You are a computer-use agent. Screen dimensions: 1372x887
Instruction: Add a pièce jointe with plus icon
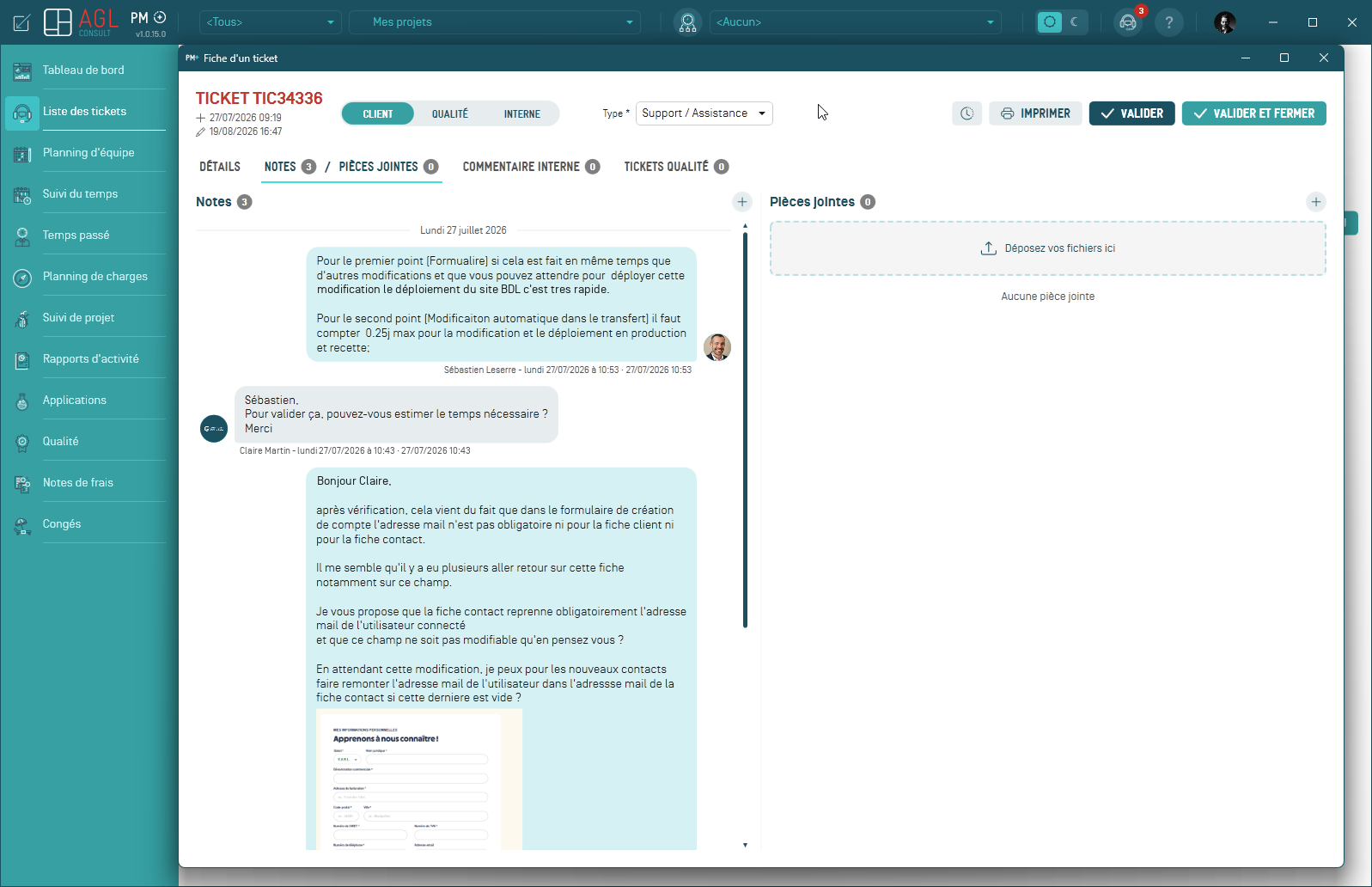(x=1316, y=202)
